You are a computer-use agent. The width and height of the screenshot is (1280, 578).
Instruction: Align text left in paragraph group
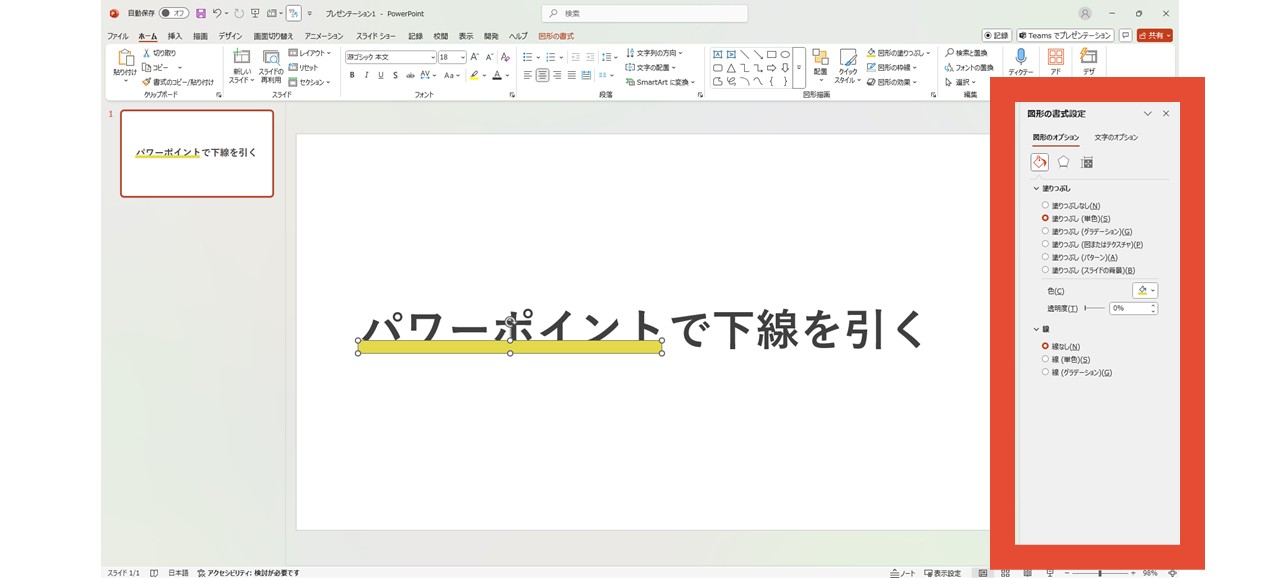tap(527, 75)
